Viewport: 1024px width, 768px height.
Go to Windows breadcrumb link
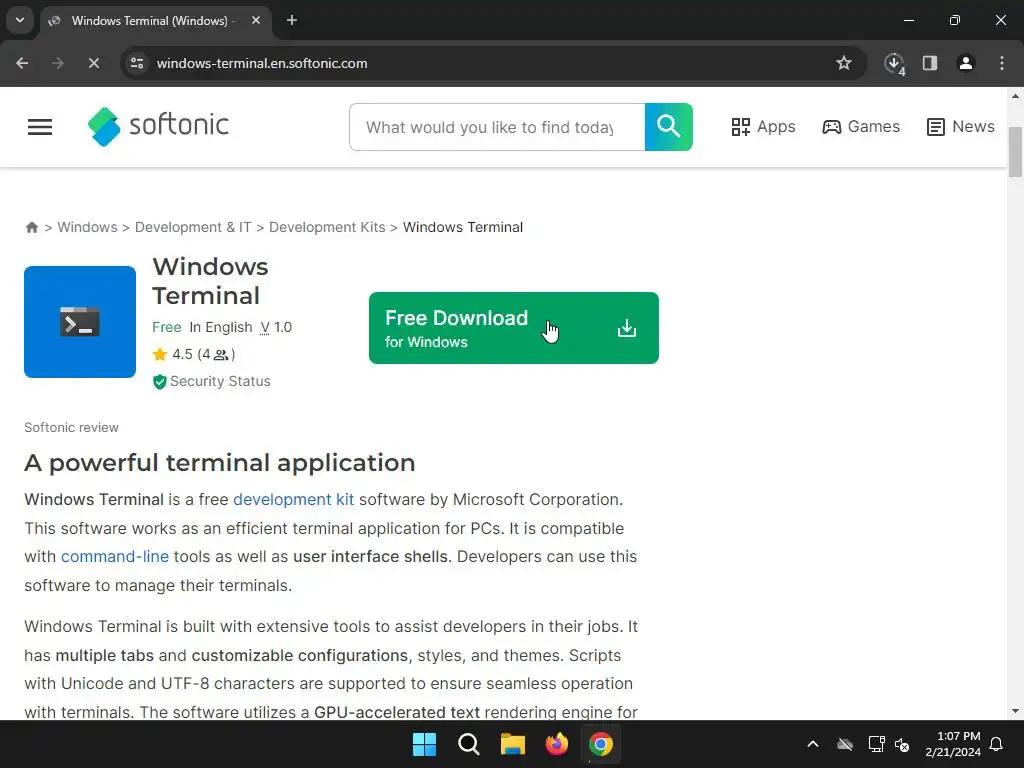[x=88, y=227]
